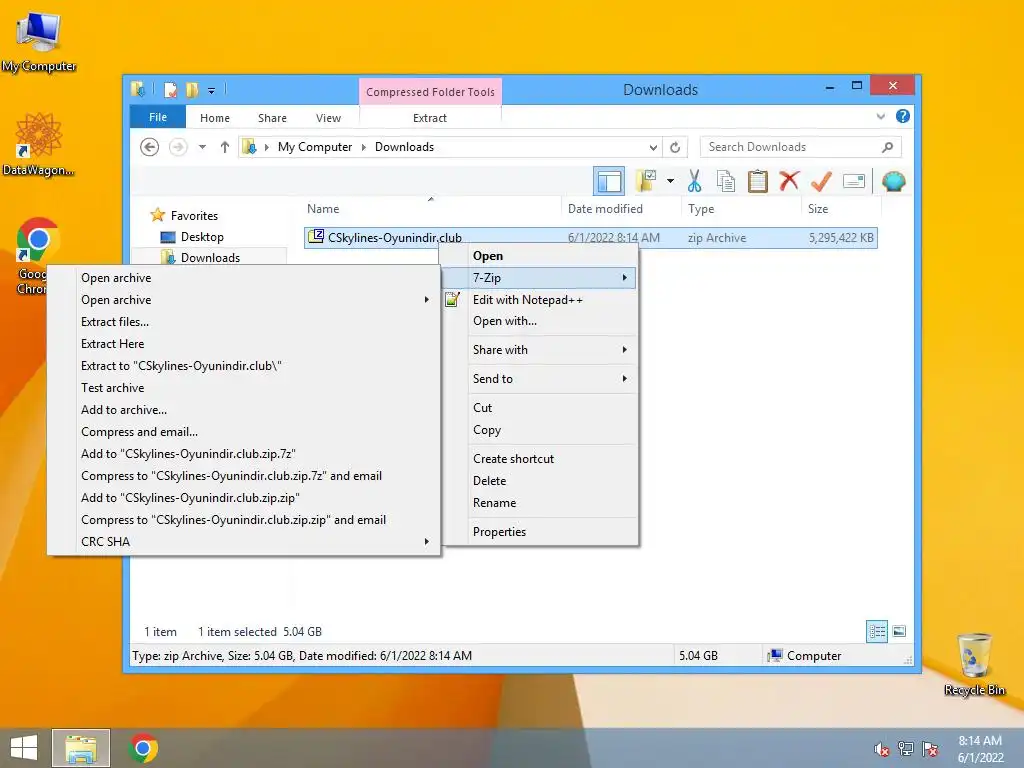
Task: Click the quick access properties icon in title bar
Action: 170,89
